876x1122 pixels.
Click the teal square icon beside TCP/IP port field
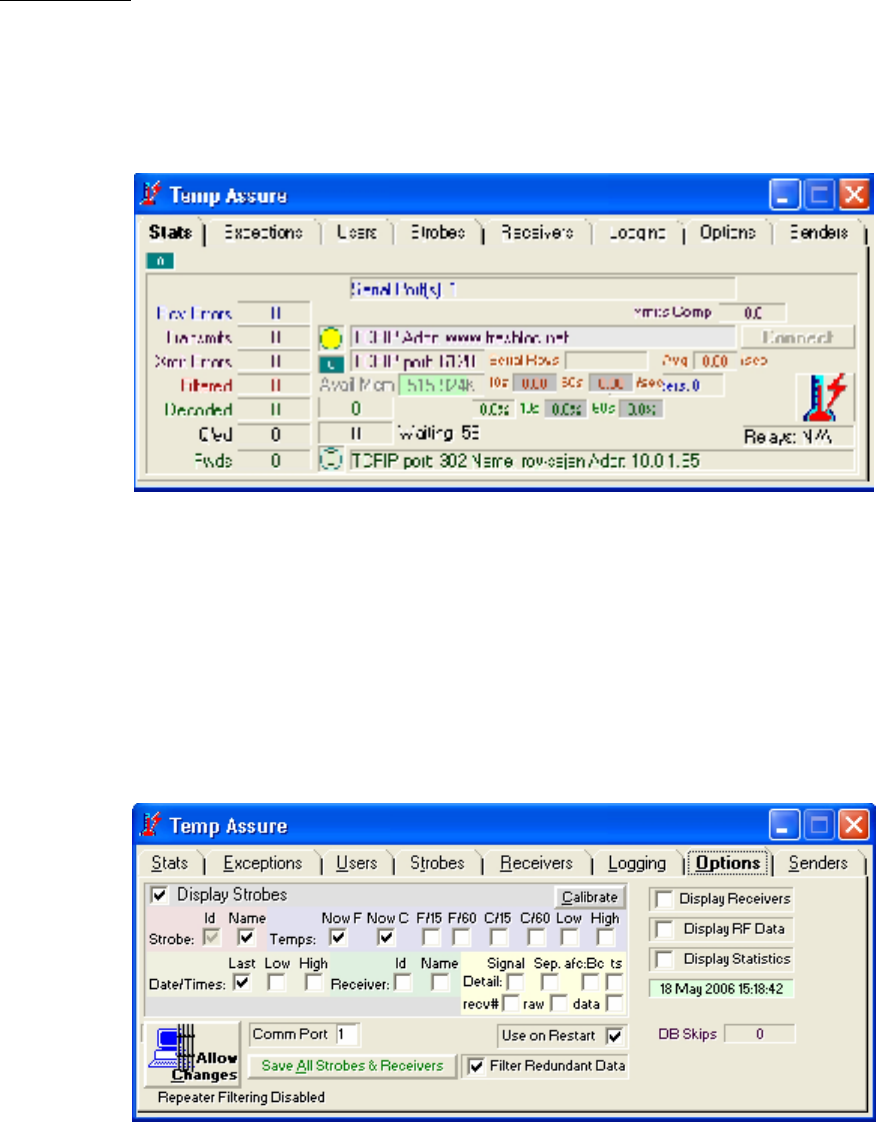(x=331, y=362)
